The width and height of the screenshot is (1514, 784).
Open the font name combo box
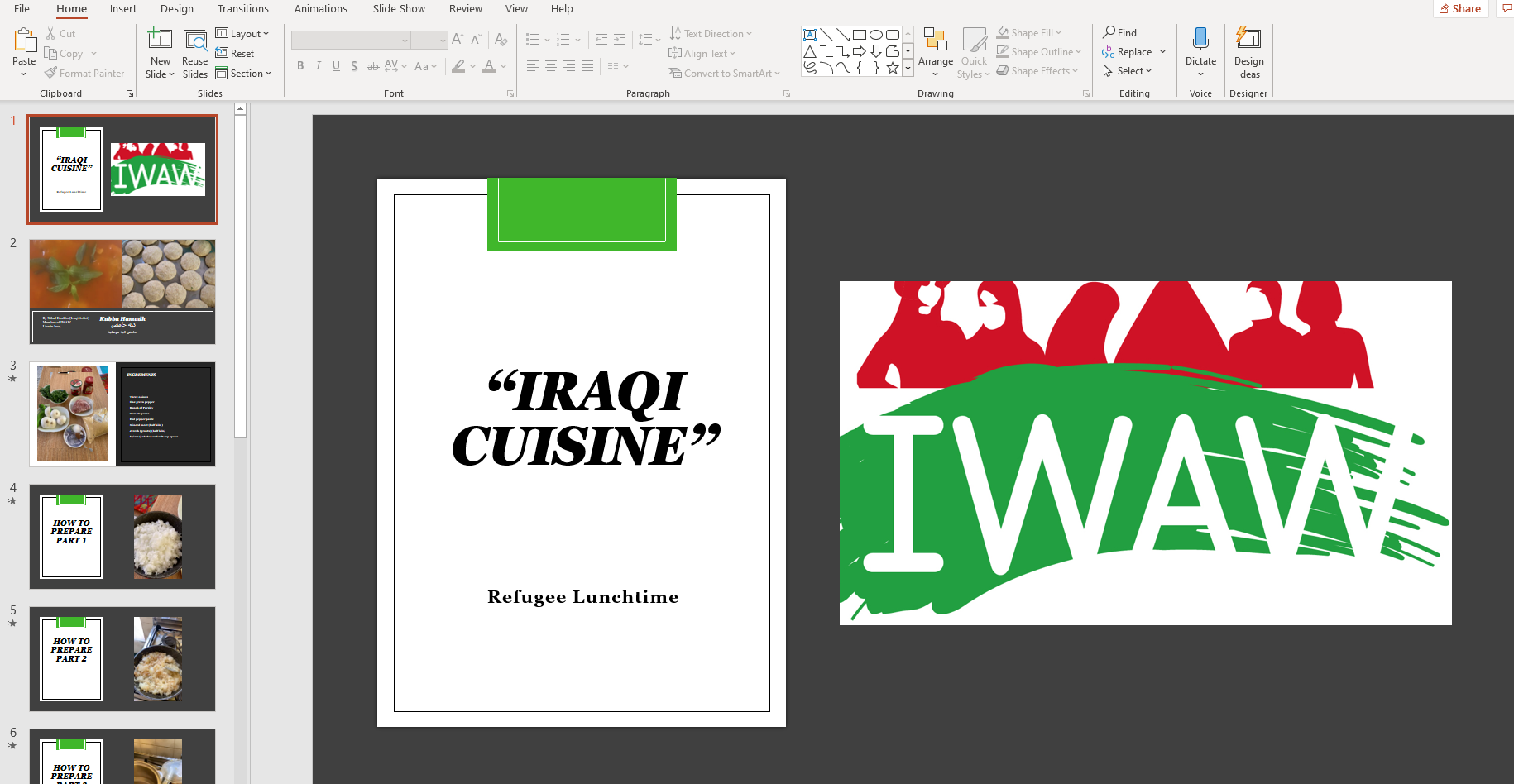click(351, 40)
